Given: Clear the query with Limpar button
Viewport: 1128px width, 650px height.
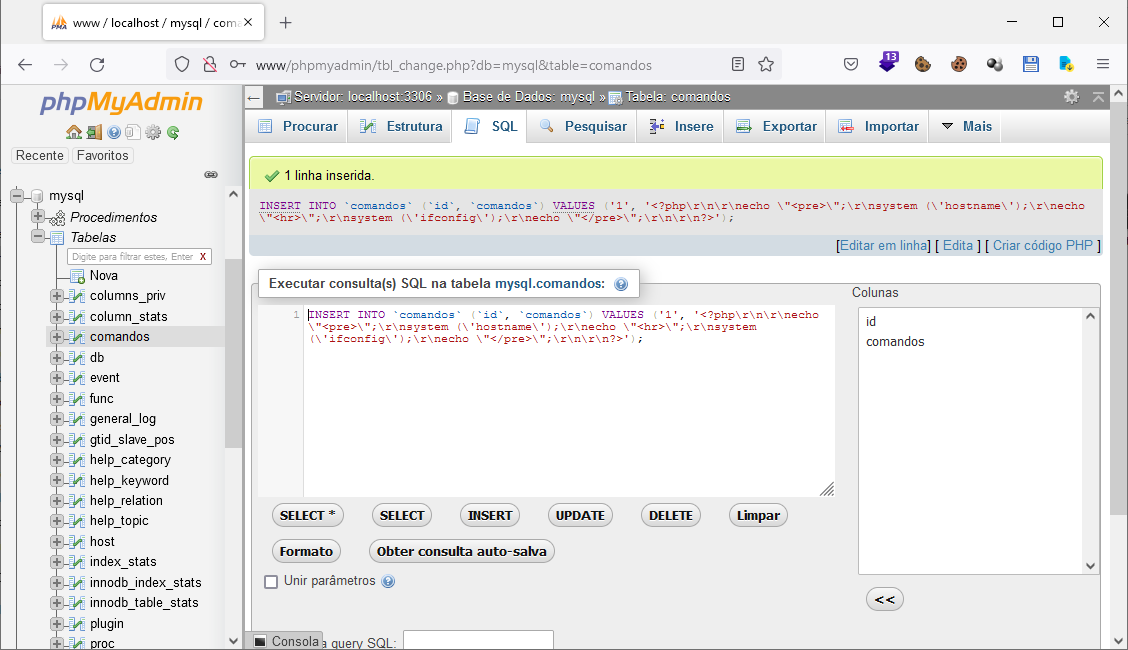Looking at the screenshot, I should click(758, 516).
